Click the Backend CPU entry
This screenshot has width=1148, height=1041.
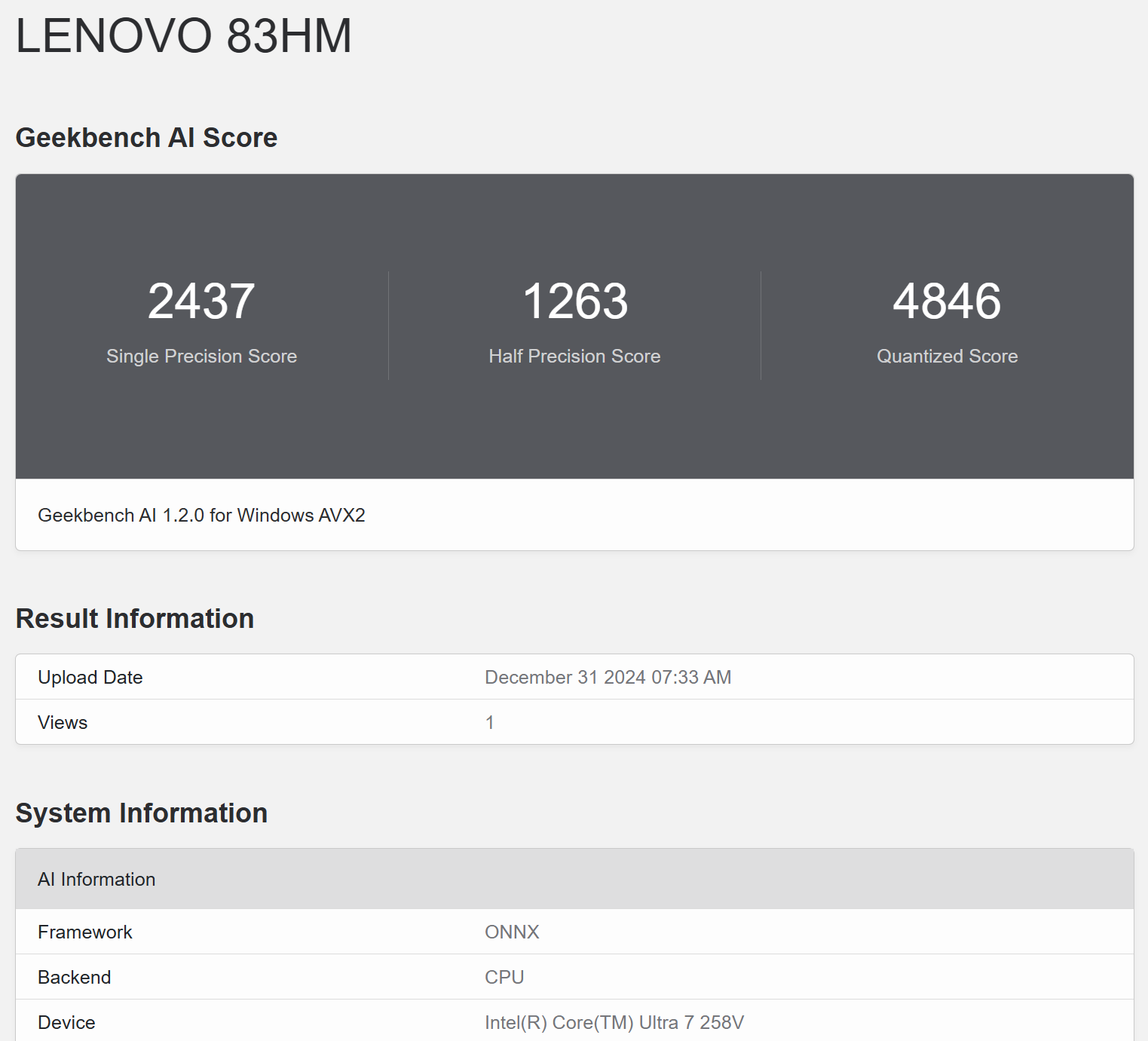pos(504,977)
